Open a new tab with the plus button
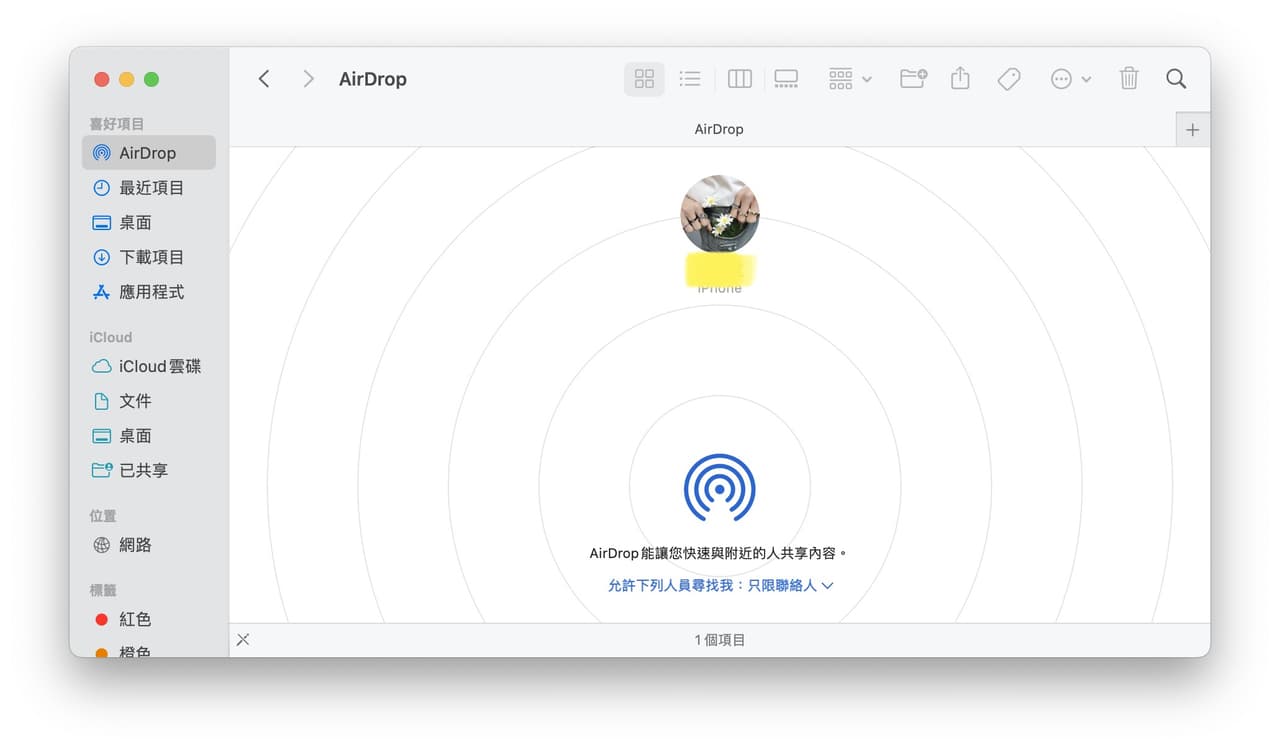Image resolution: width=1280 pixels, height=749 pixels. click(1192, 129)
